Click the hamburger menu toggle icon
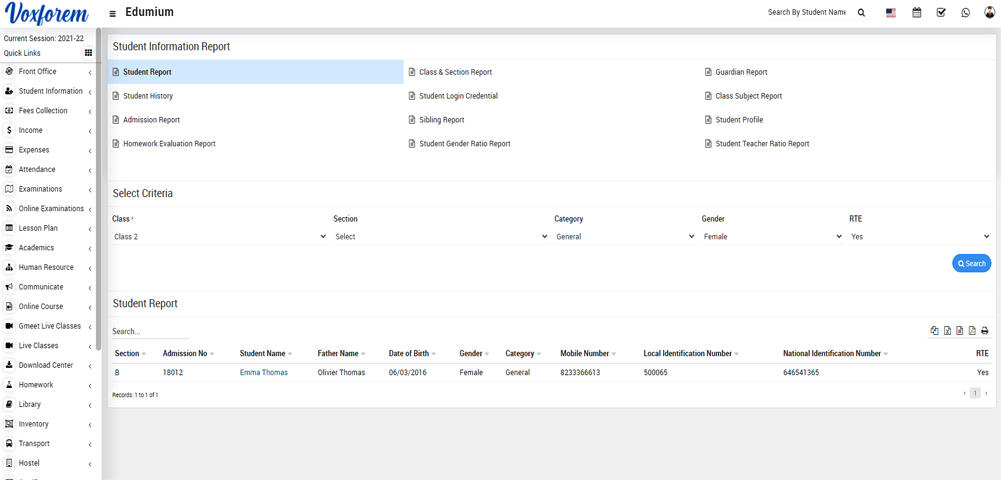 coord(113,13)
